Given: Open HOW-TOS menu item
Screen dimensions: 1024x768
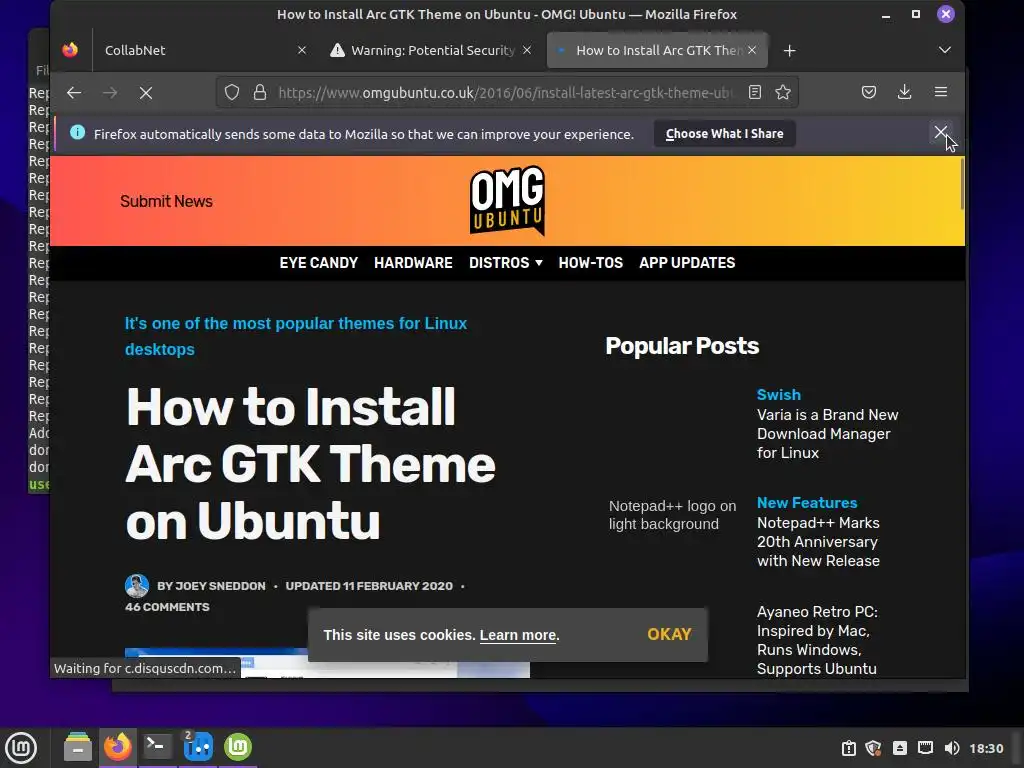Looking at the screenshot, I should pos(590,263).
